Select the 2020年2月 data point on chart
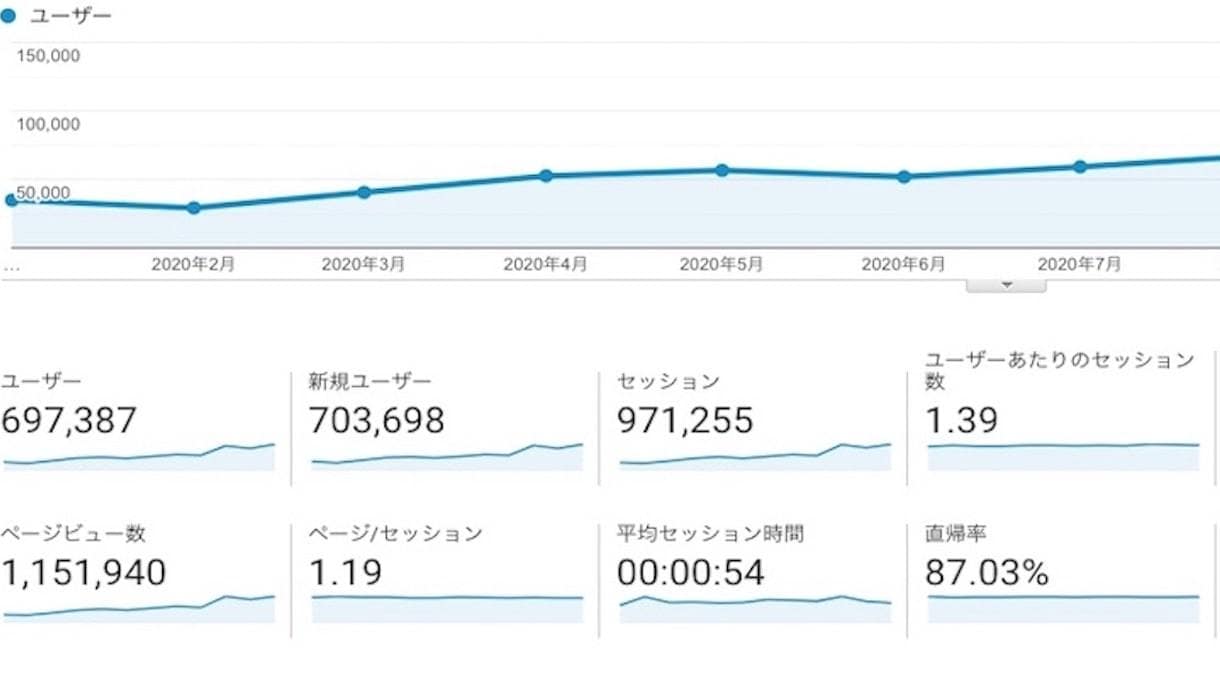 pos(194,208)
